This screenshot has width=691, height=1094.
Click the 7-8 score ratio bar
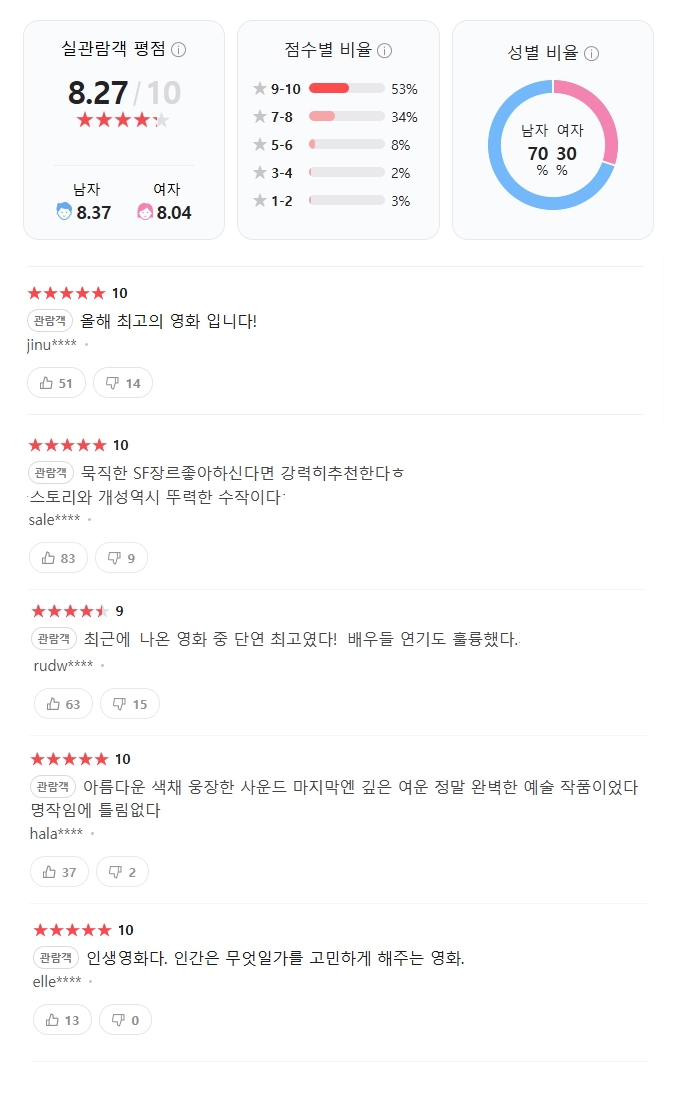click(347, 117)
